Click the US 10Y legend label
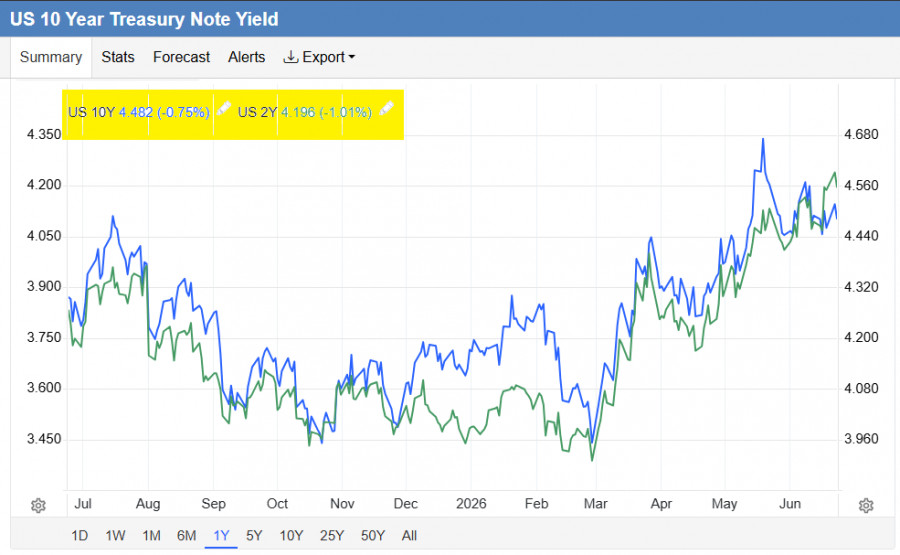 click(x=91, y=112)
